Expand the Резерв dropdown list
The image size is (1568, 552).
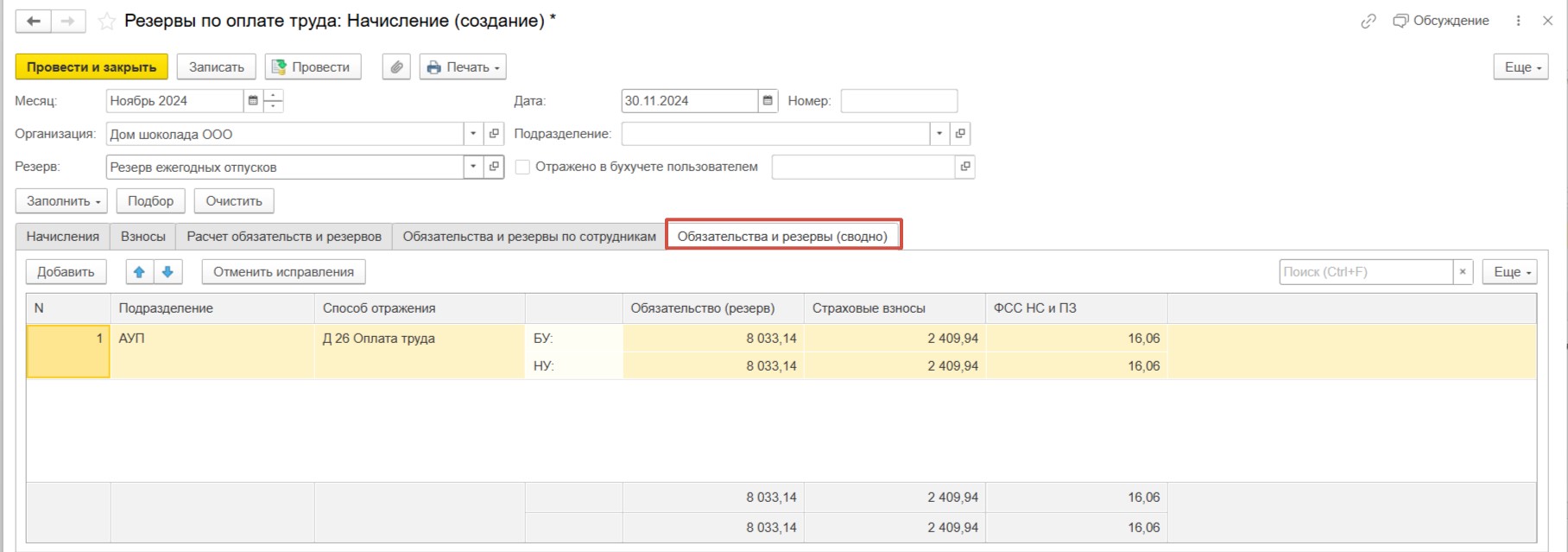pos(472,167)
